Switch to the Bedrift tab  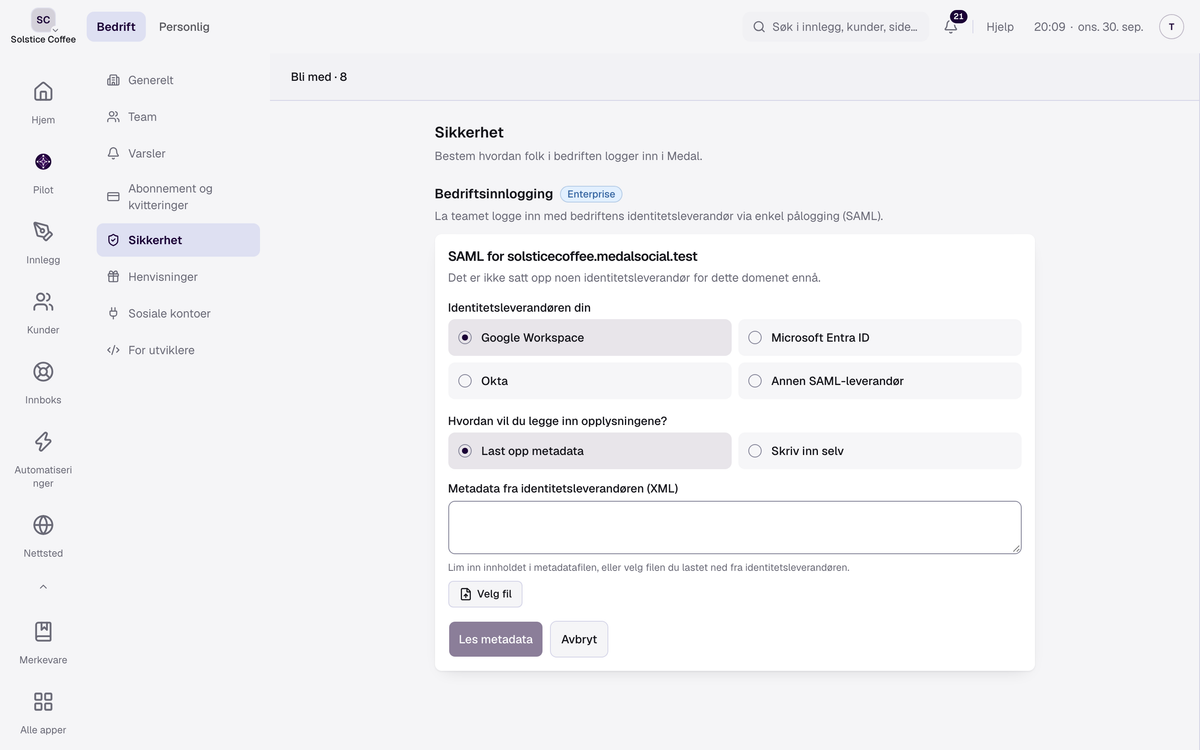pyautogui.click(x=116, y=27)
